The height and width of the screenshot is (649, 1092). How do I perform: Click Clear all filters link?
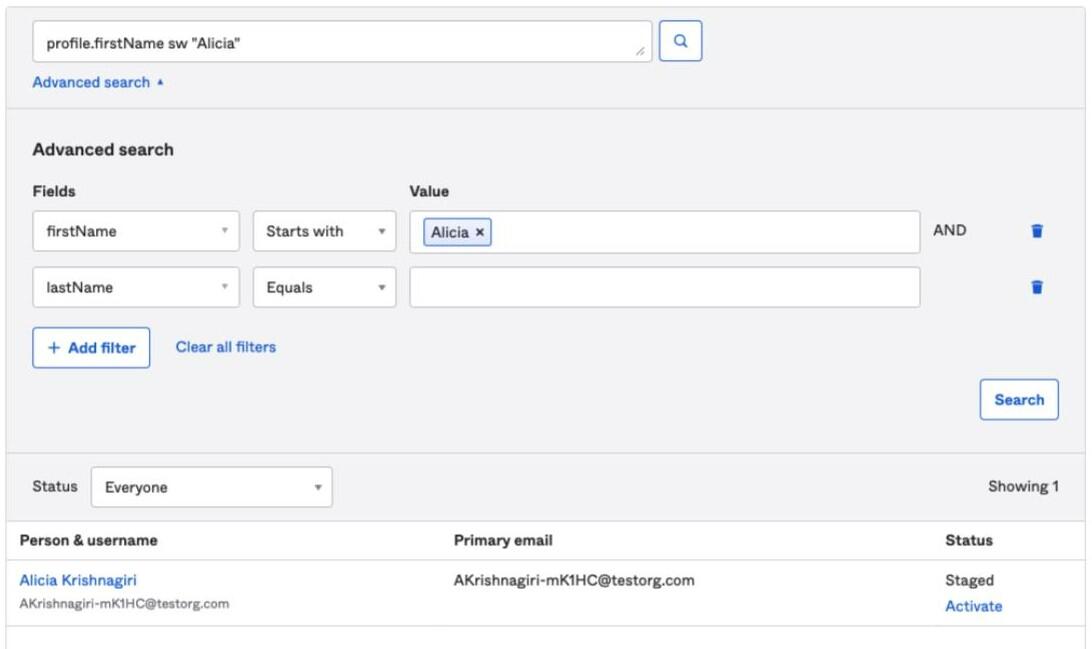[226, 347]
